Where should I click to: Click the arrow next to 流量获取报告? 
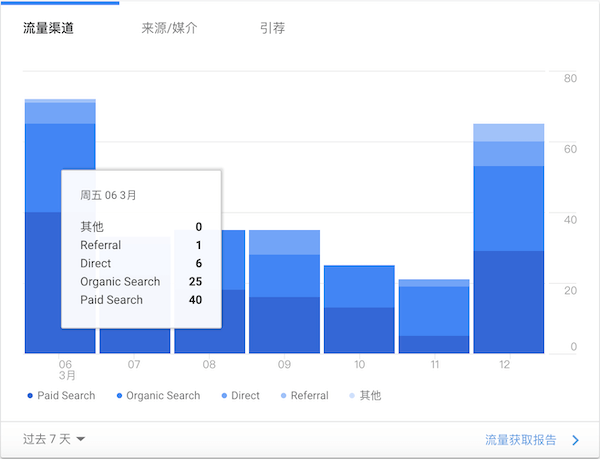click(x=575, y=440)
